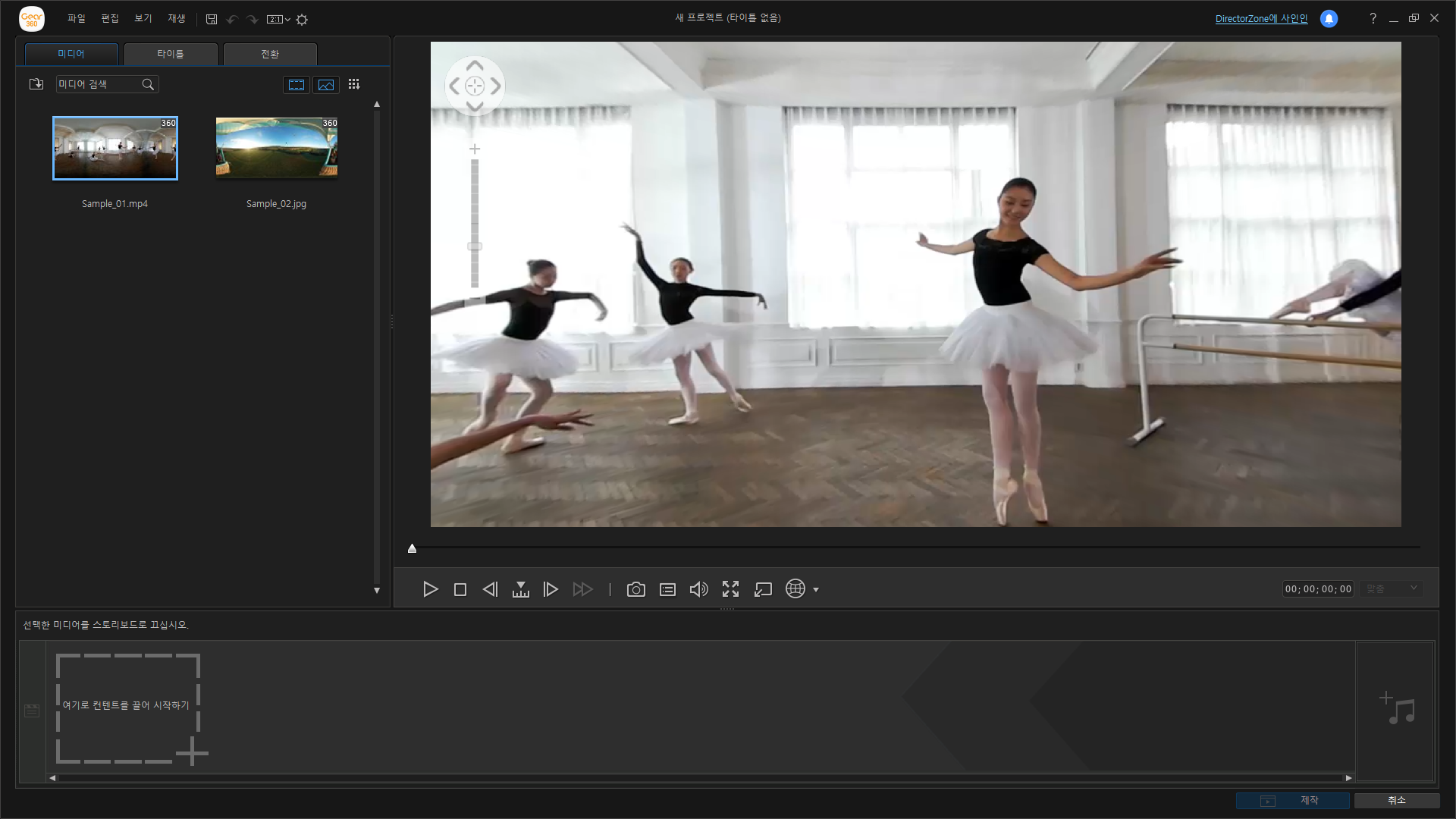Open the preview zoom fit dropdown
This screenshot has height=819, width=1456.
click(x=1392, y=588)
